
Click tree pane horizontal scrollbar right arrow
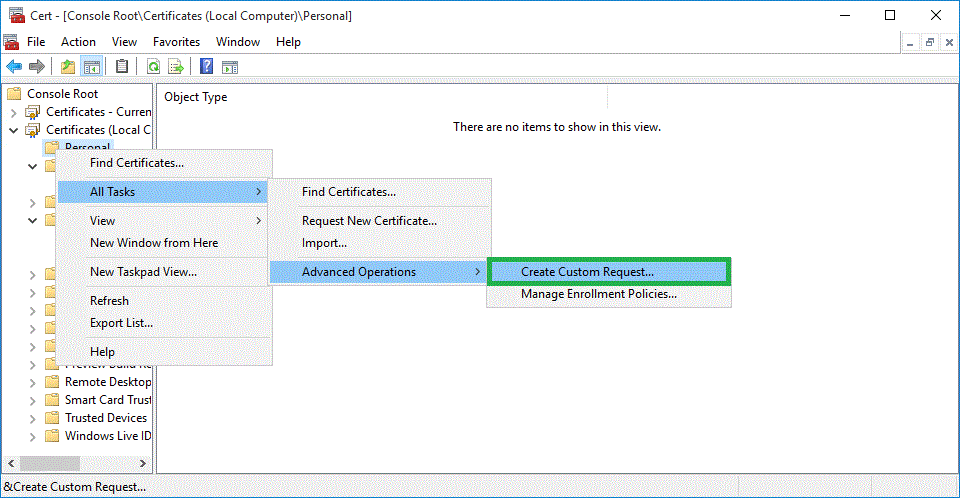point(144,464)
